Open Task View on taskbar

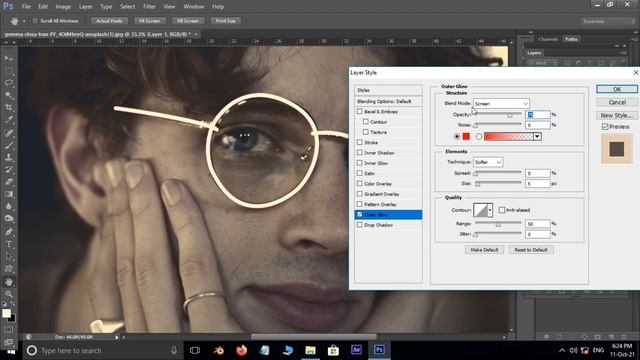tap(195, 350)
